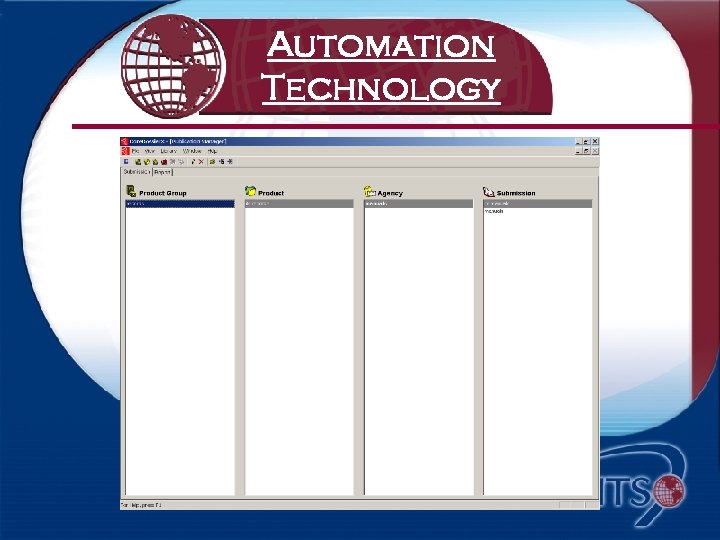The height and width of the screenshot is (540, 720).
Task: Click the blue square toolbar icon
Action: pyautogui.click(x=126, y=162)
